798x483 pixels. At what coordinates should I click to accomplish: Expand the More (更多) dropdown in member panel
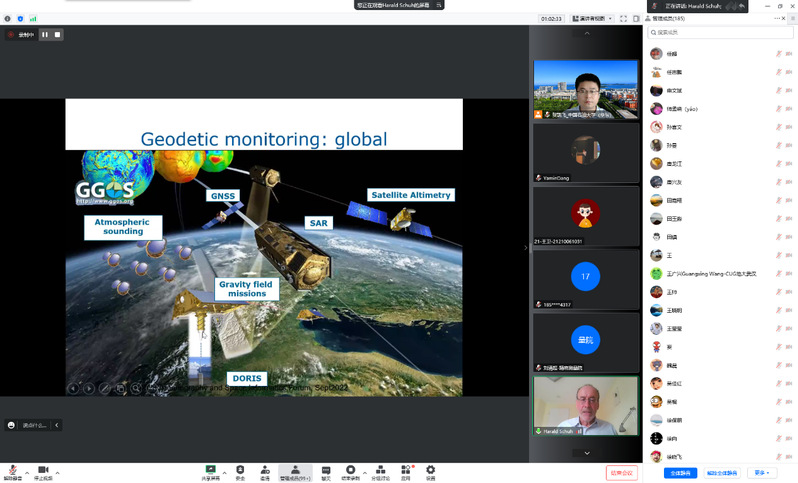764,473
